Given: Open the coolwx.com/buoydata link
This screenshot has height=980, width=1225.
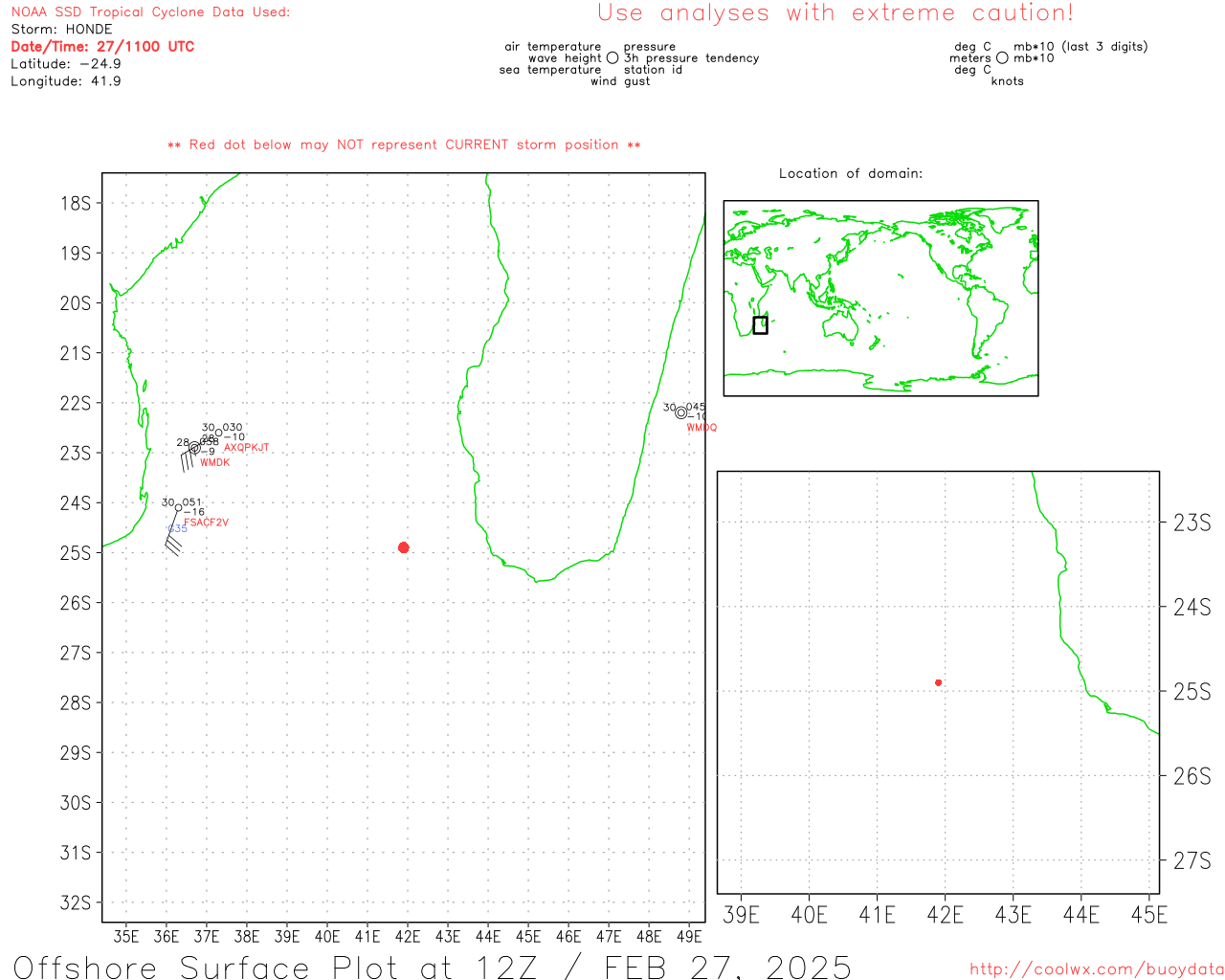Looking at the screenshot, I should [x=1097, y=969].
